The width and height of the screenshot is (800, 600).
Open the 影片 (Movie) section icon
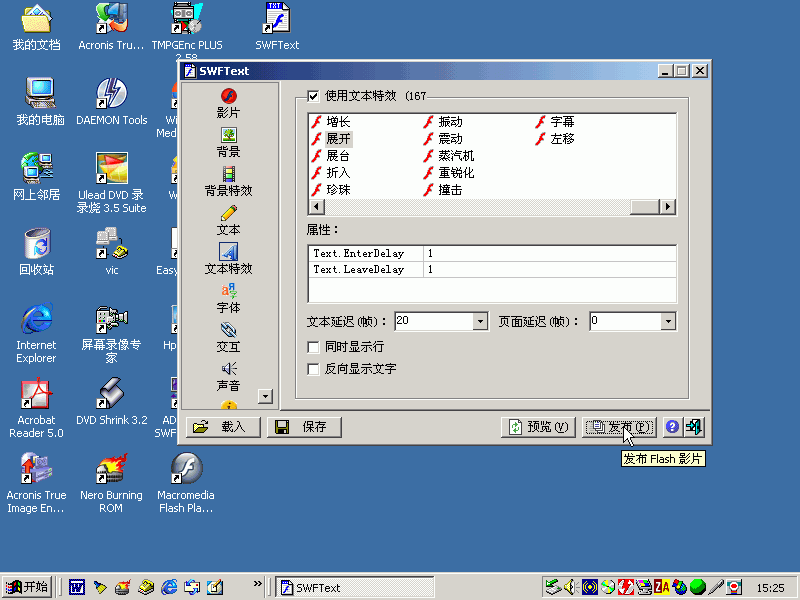(x=228, y=97)
